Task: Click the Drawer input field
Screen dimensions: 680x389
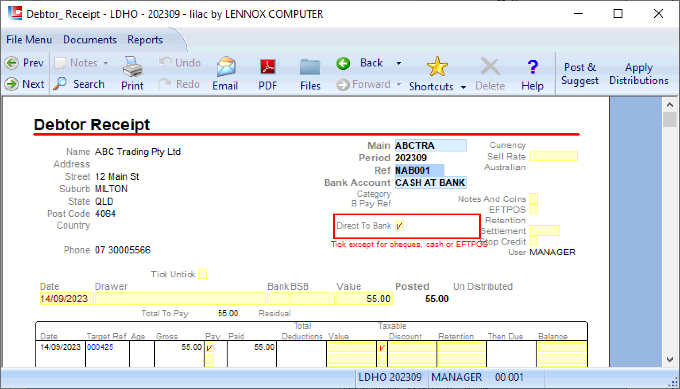Action: [180, 299]
